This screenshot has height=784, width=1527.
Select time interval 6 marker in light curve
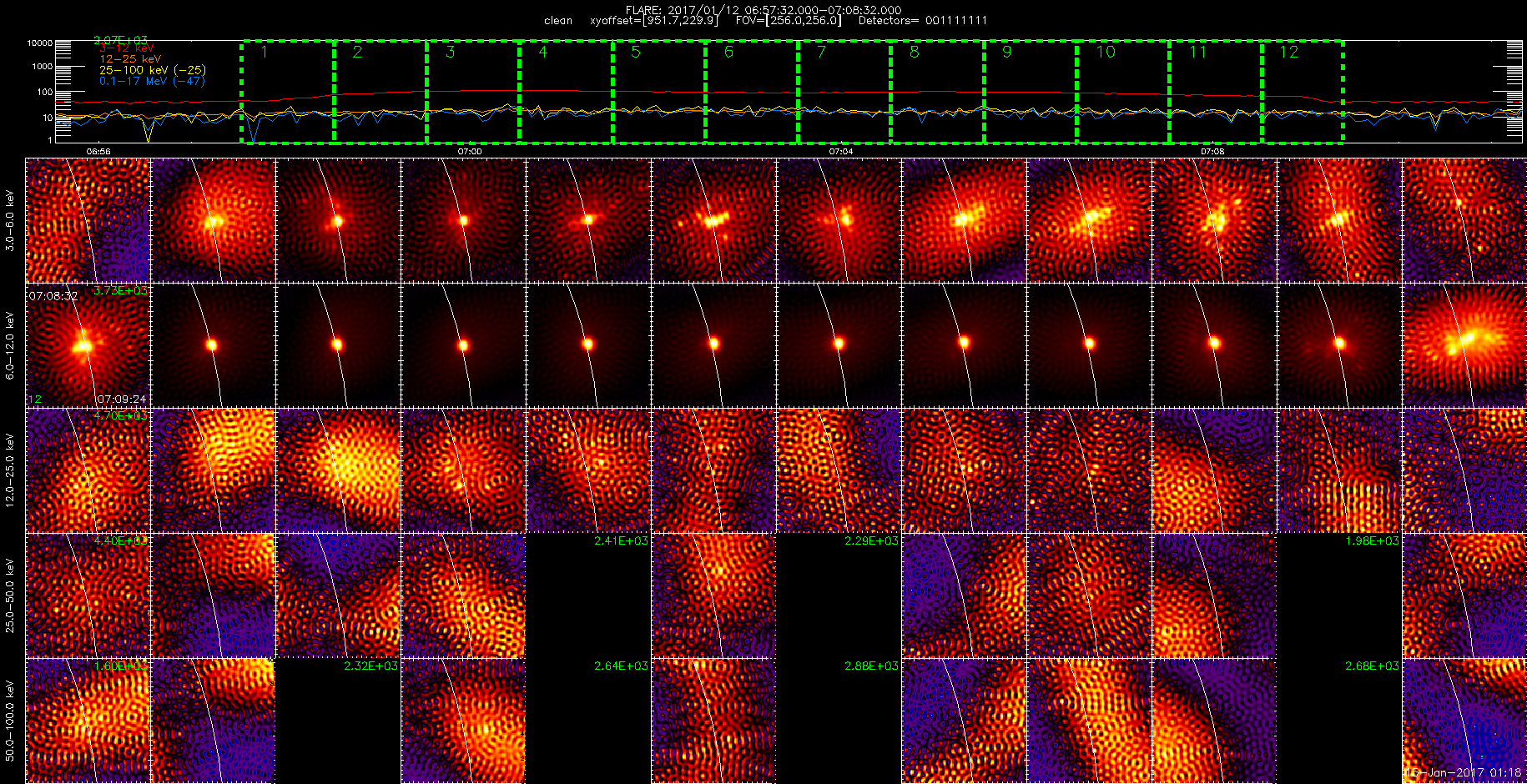(x=728, y=52)
